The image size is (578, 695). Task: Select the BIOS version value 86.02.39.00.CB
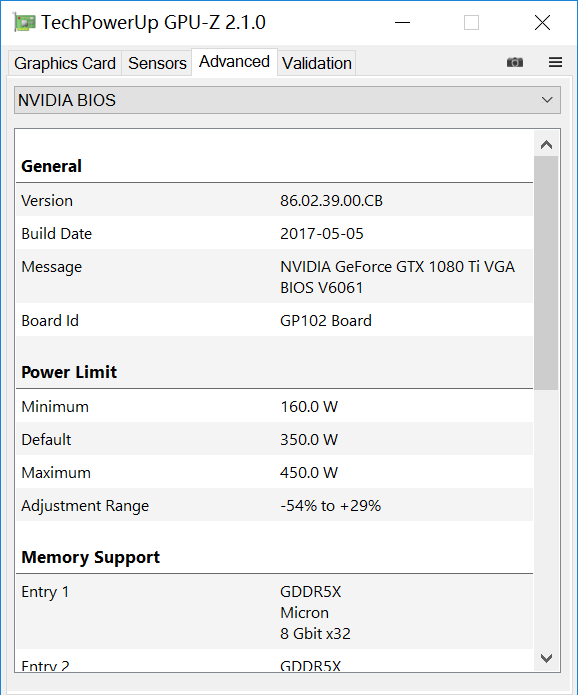coord(331,201)
